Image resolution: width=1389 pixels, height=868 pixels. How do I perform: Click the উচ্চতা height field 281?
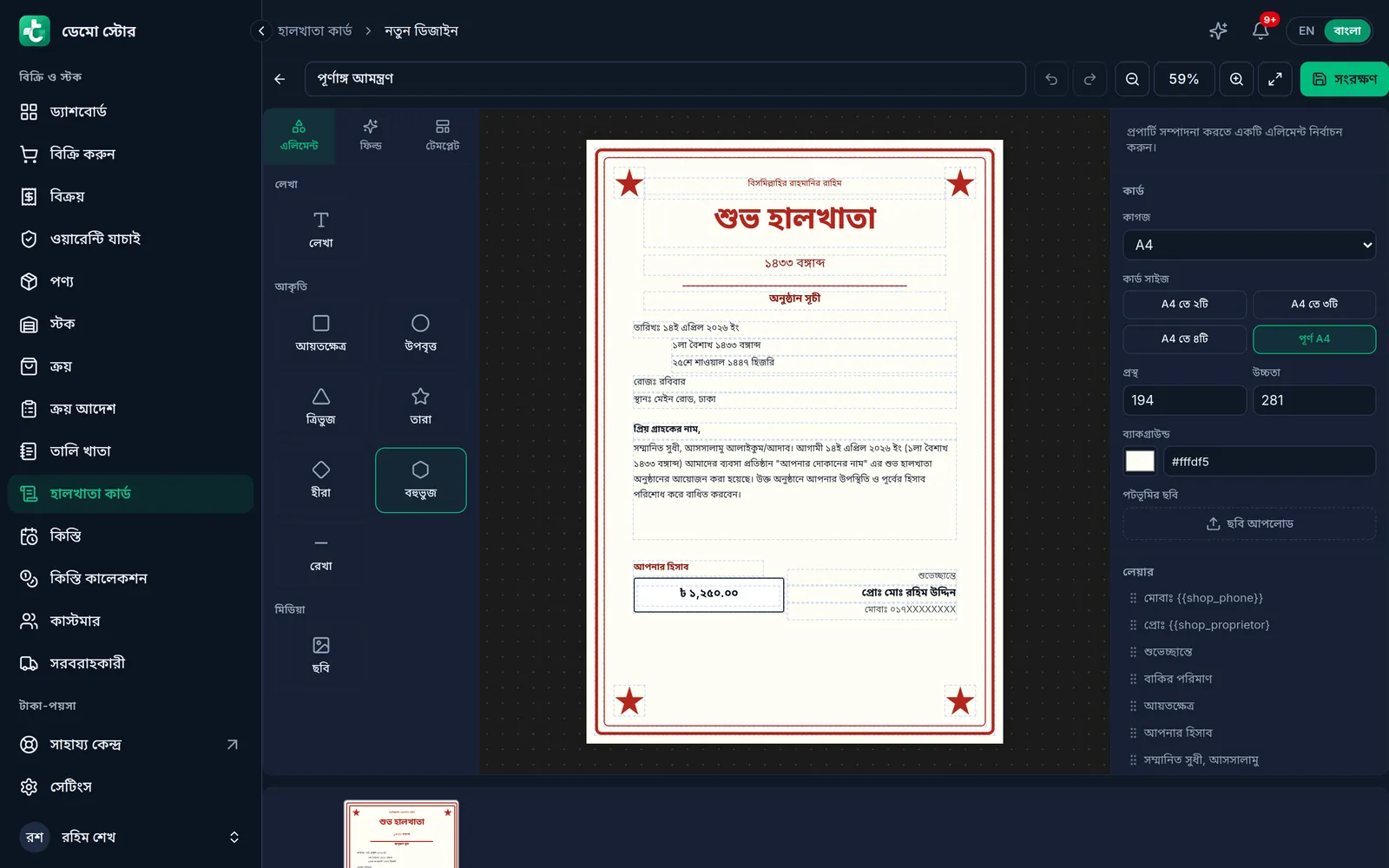click(x=1314, y=400)
